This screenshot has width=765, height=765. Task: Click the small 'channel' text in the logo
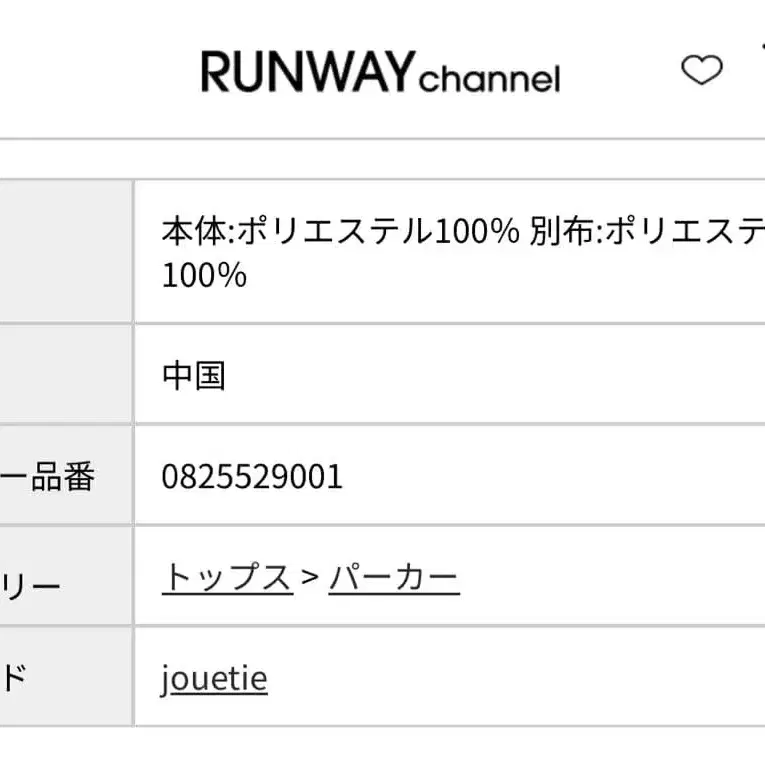pyautogui.click(x=489, y=78)
